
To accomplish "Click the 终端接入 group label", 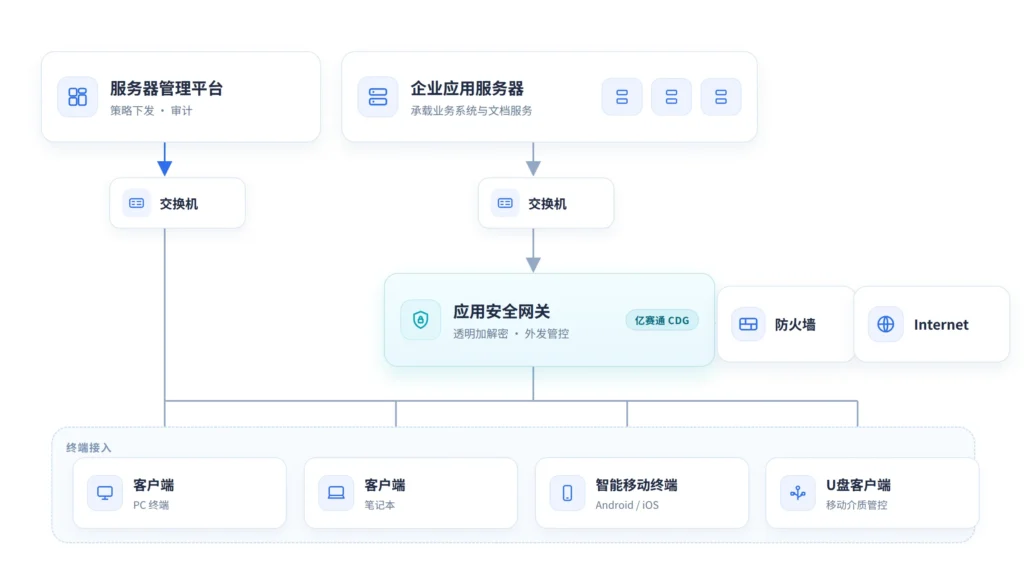I will pos(89,447).
